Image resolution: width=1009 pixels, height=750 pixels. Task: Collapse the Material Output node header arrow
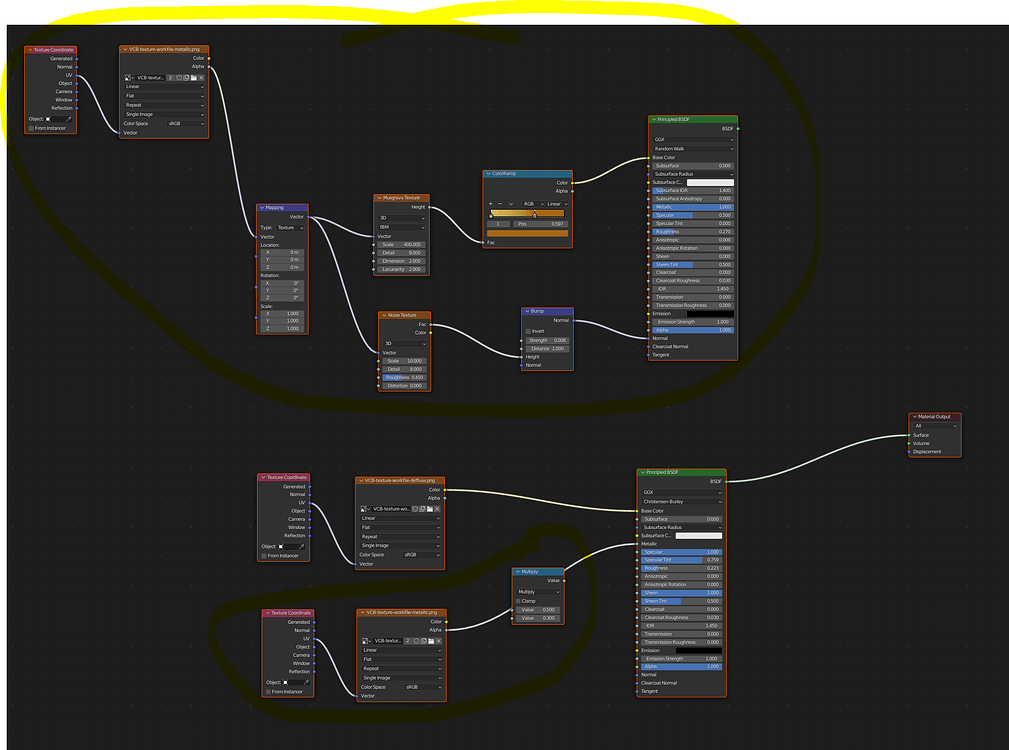914,417
